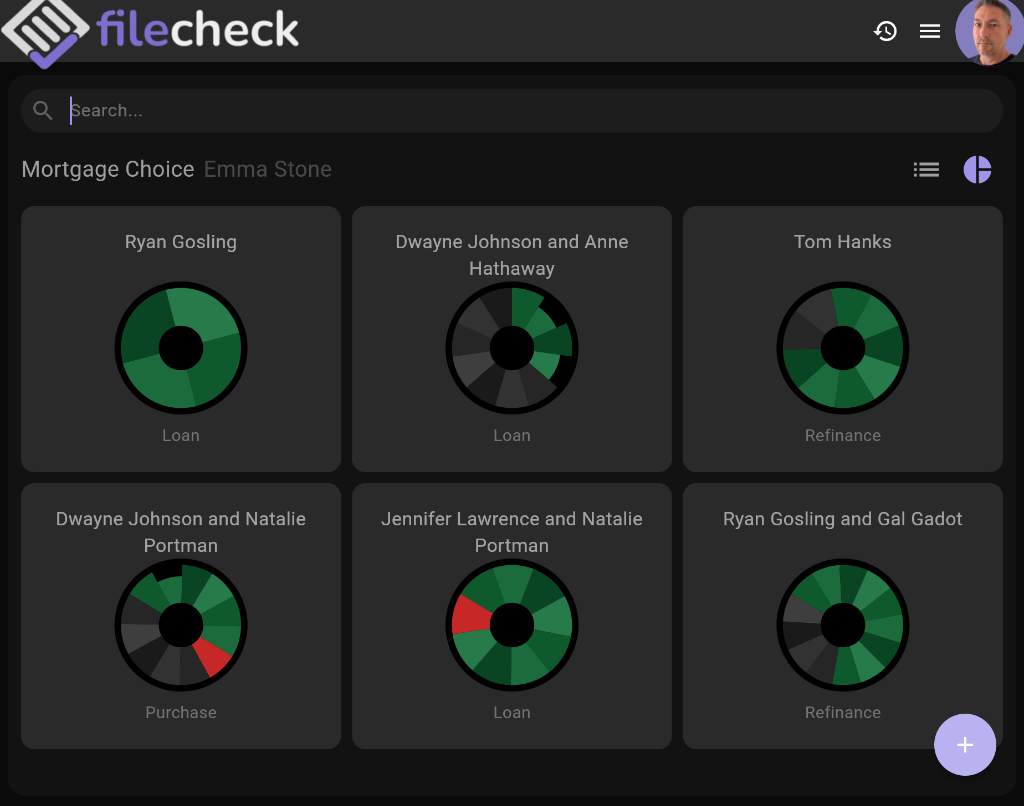
Task: Open the Ryan Gosling and Gal Gadot refinance
Action: tap(842, 616)
